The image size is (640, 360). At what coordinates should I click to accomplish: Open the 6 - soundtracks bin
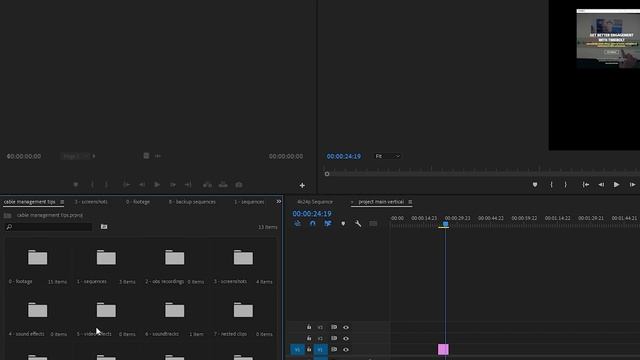(175, 310)
